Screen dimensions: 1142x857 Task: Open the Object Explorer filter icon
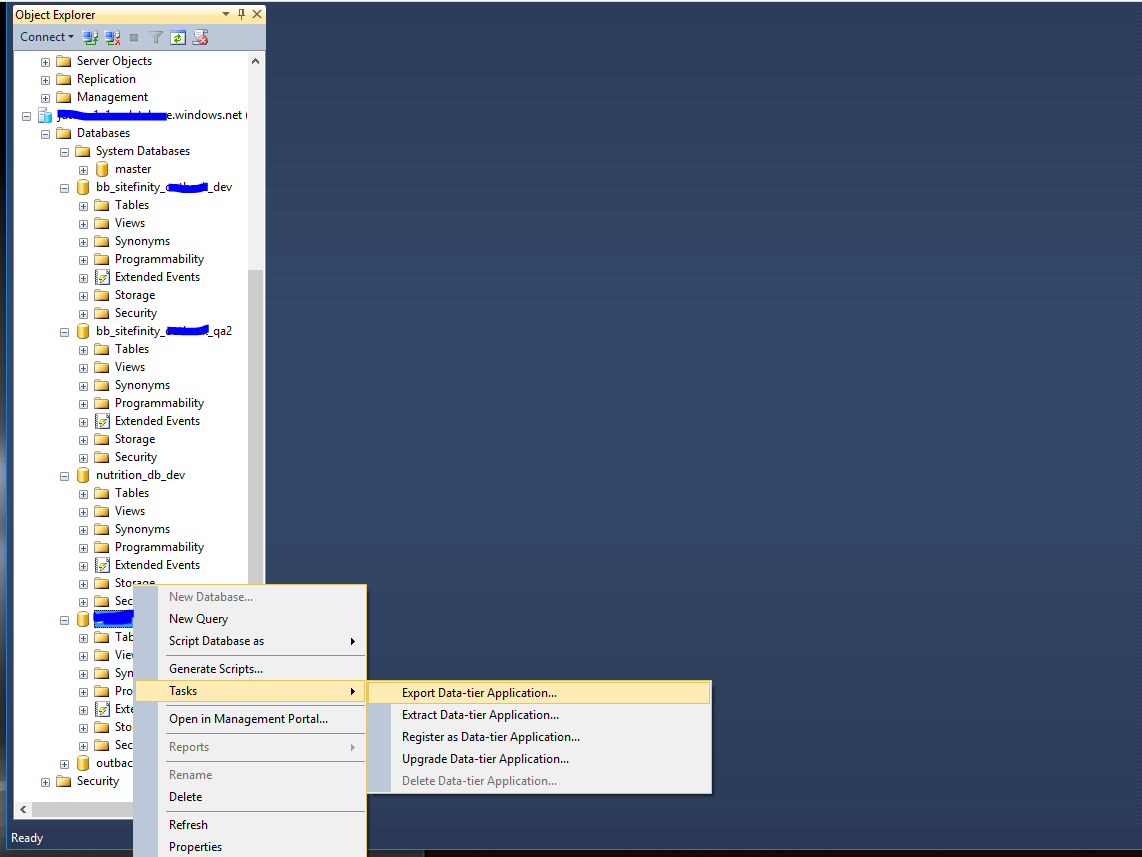click(155, 37)
